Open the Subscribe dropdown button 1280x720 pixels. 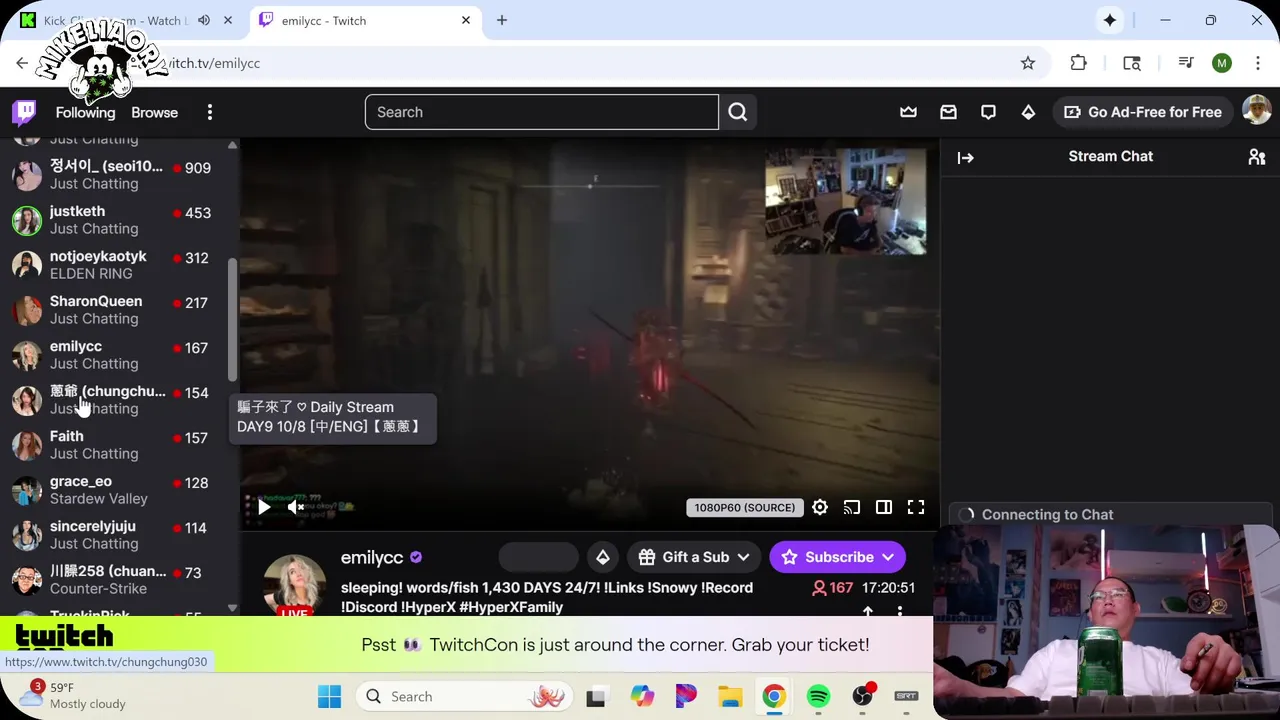coord(837,557)
